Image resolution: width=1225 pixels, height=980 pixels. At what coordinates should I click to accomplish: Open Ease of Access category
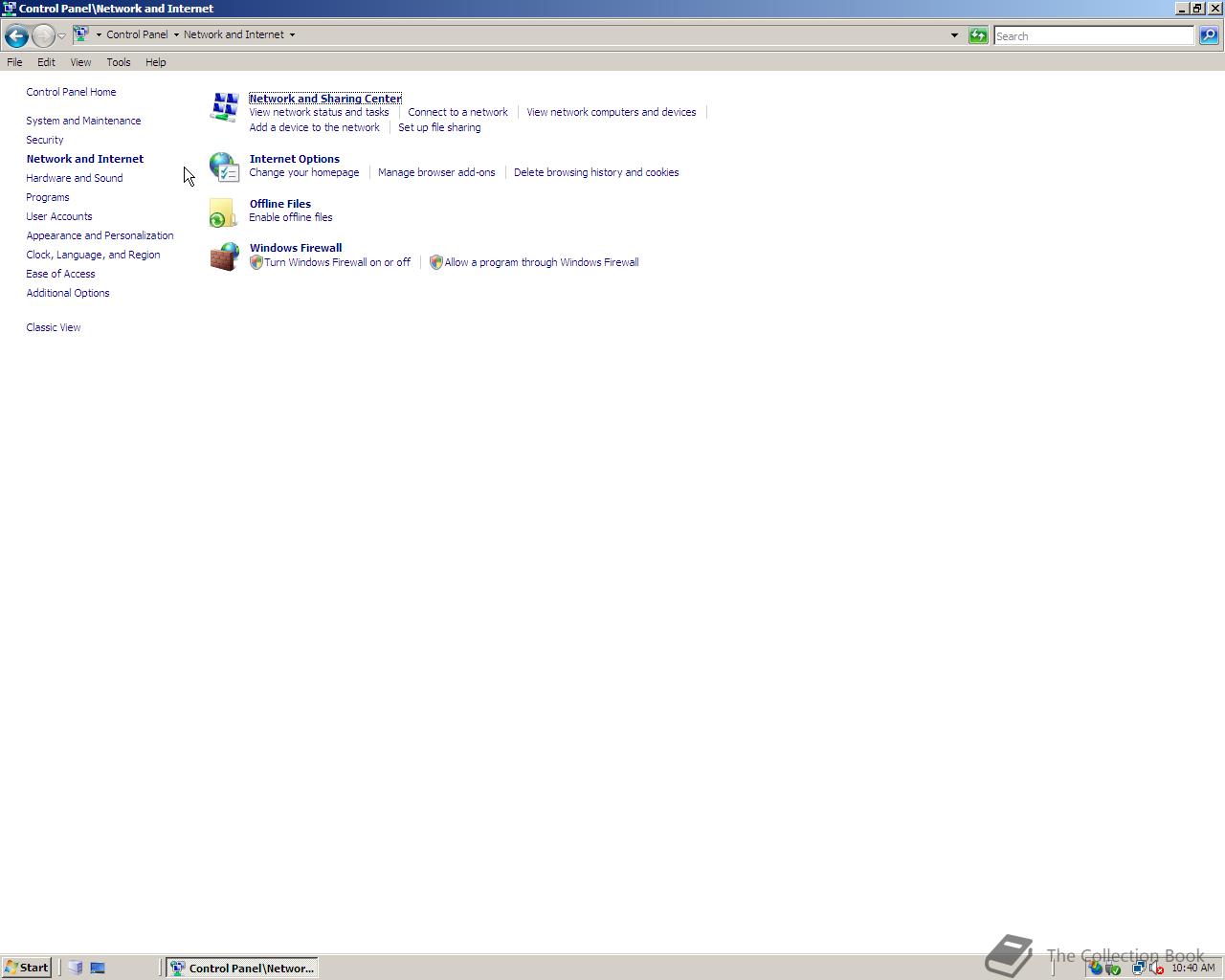[60, 274]
